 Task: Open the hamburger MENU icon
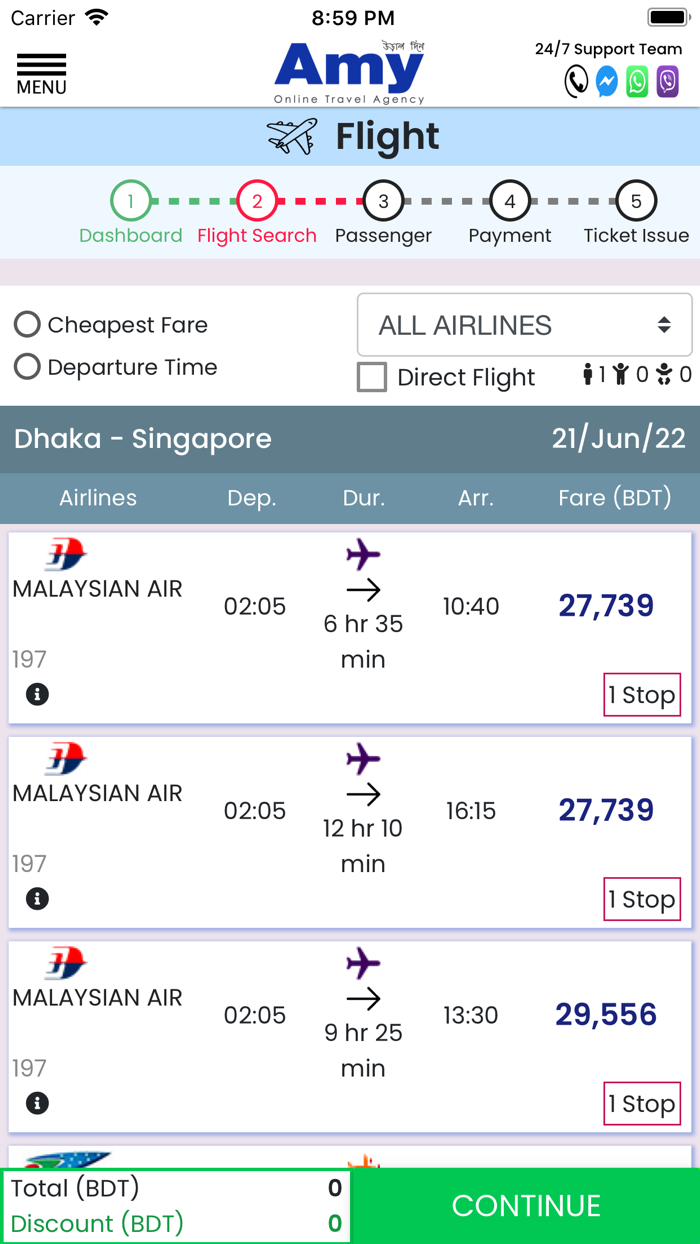(41, 74)
